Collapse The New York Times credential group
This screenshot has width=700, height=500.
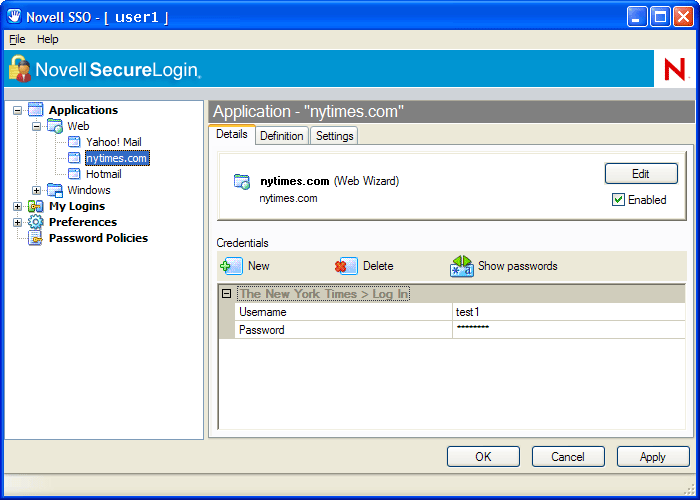[226, 293]
